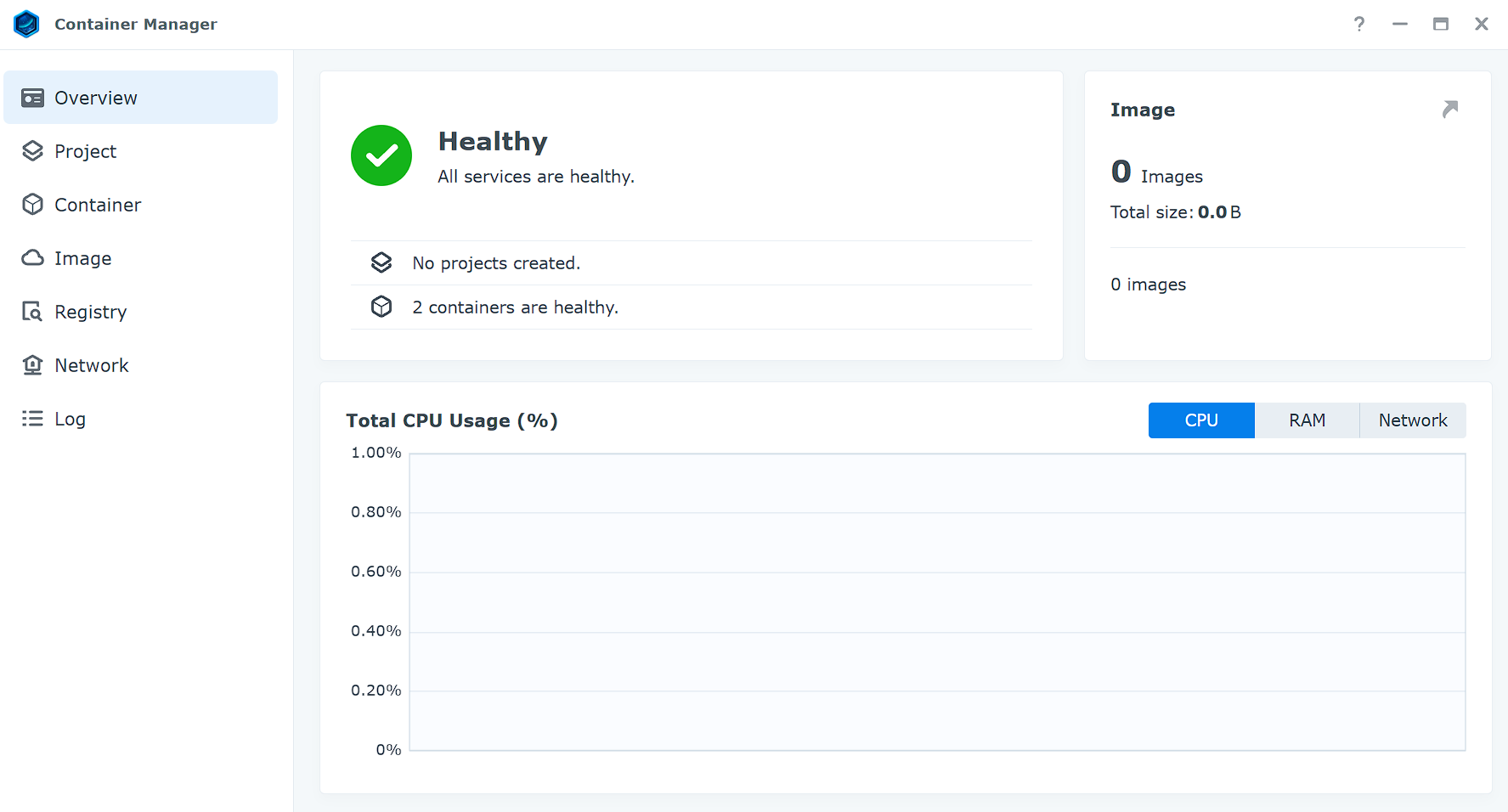The height and width of the screenshot is (812, 1508).
Task: Click the project stack icon beside 'No projects created'
Action: coord(381,262)
